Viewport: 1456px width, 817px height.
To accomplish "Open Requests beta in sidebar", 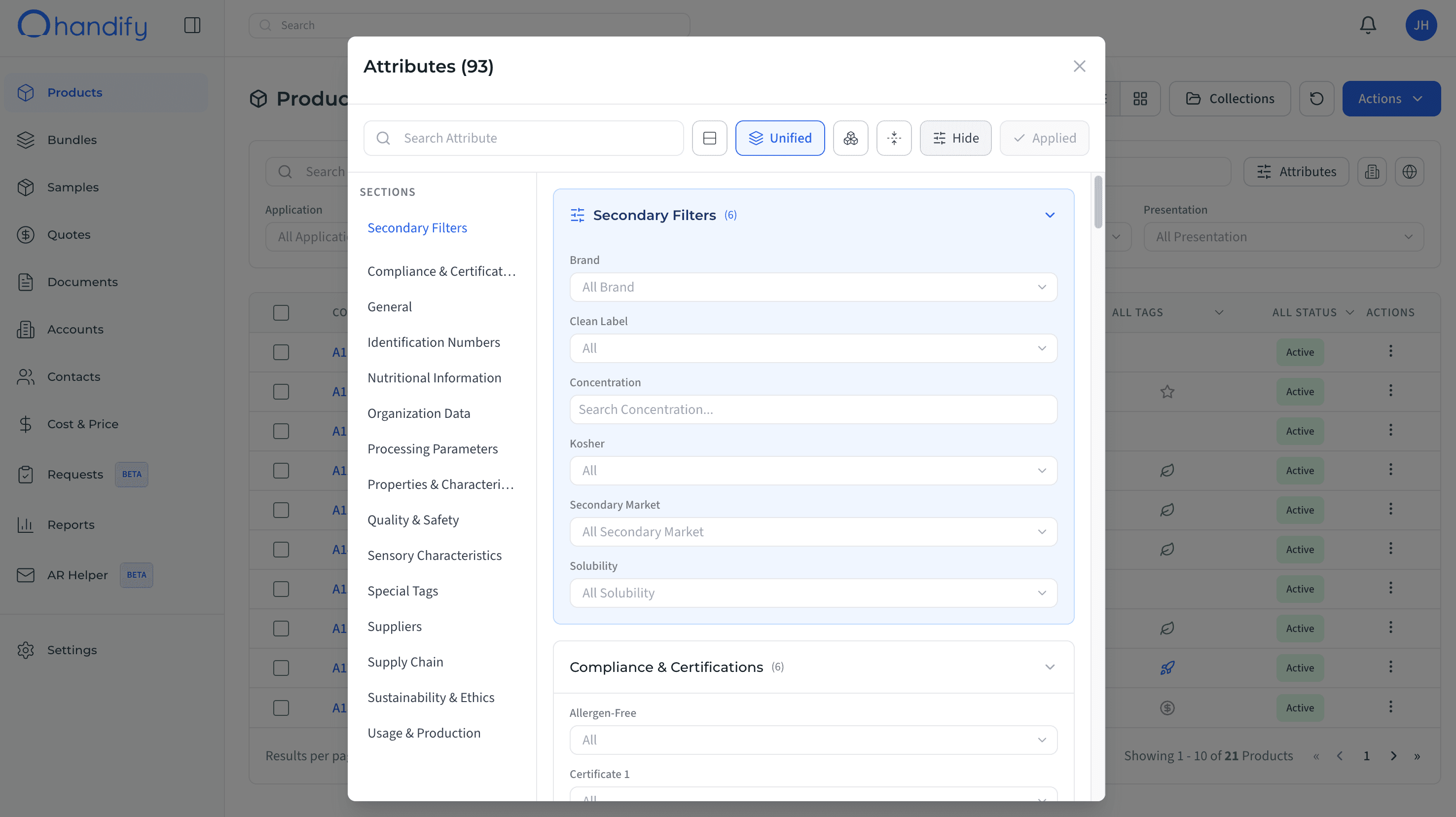I will point(106,475).
